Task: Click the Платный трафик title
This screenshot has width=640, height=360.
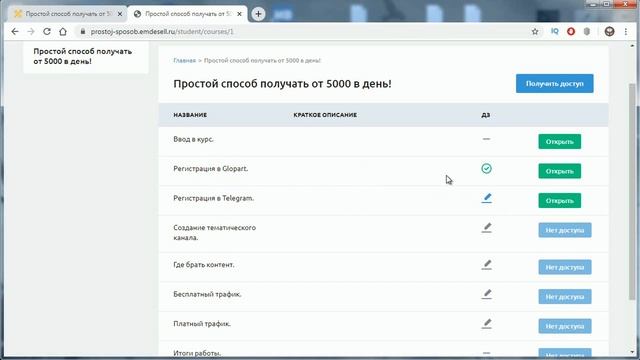Action: tap(202, 324)
